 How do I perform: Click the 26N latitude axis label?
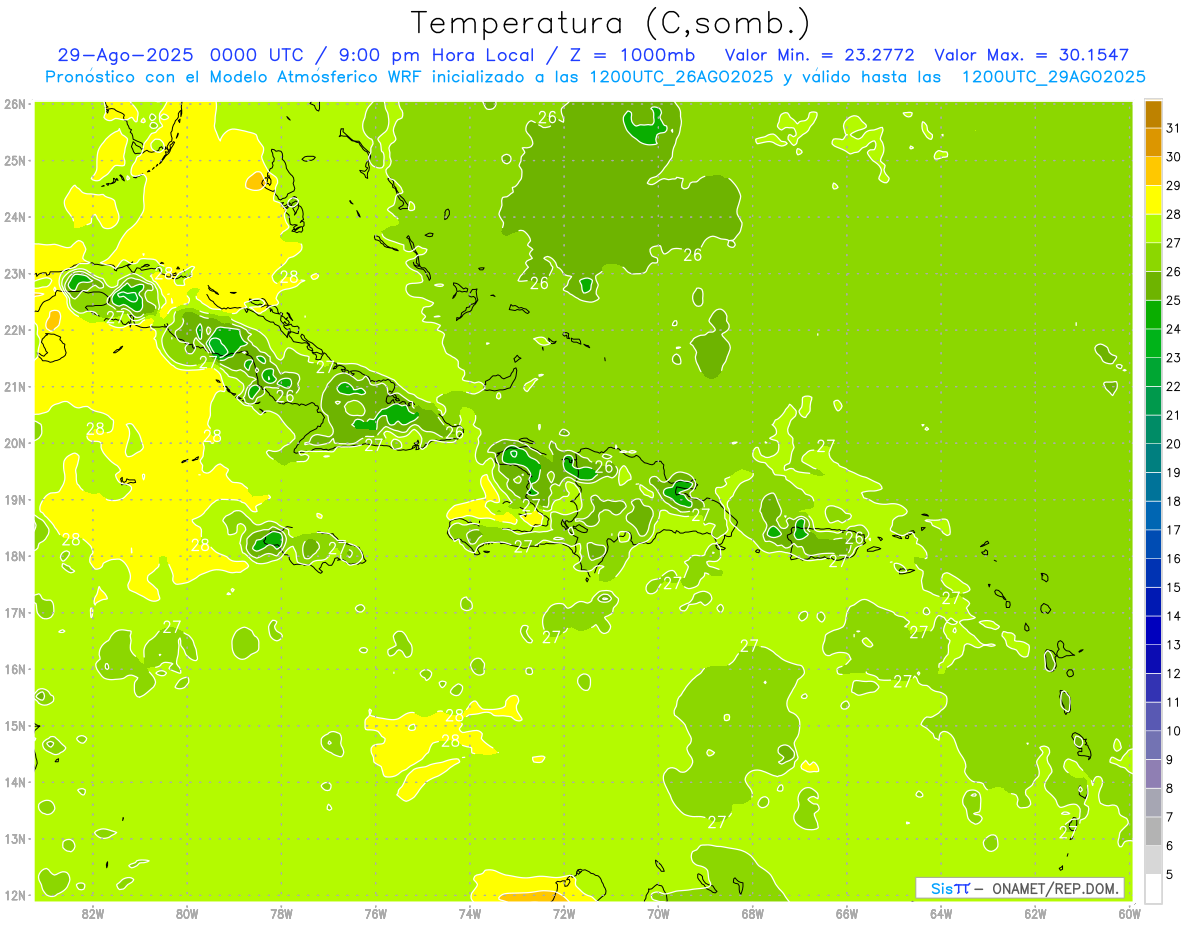click(15, 104)
